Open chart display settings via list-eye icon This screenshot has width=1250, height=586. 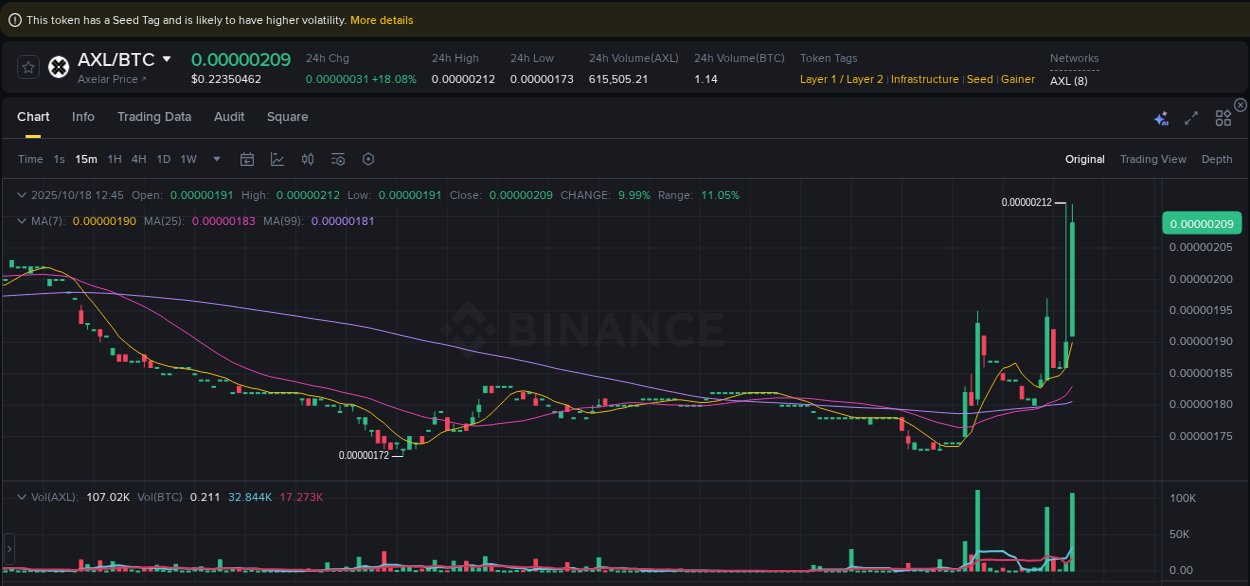[x=337, y=159]
